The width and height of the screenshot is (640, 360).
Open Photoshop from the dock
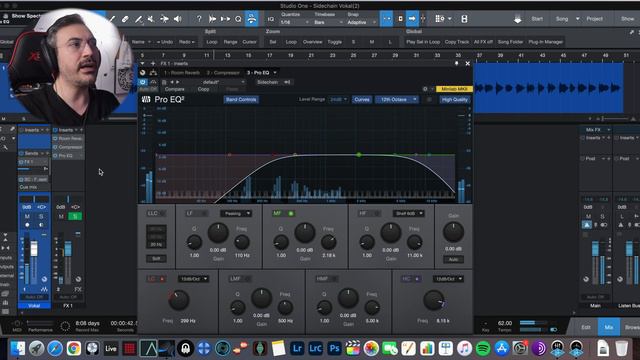tap(334, 349)
